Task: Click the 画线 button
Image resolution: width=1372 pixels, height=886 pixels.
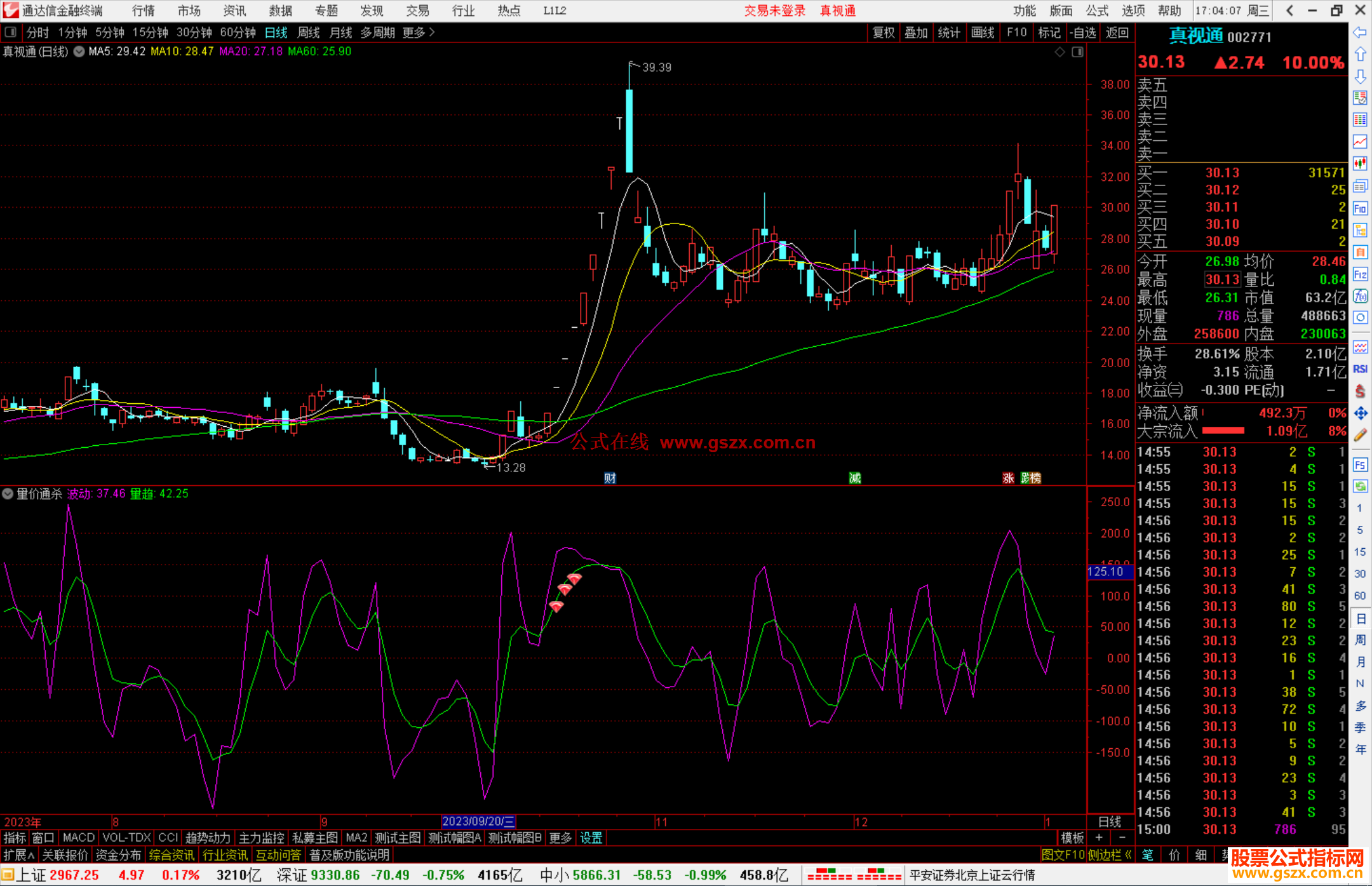Action: pos(983,32)
